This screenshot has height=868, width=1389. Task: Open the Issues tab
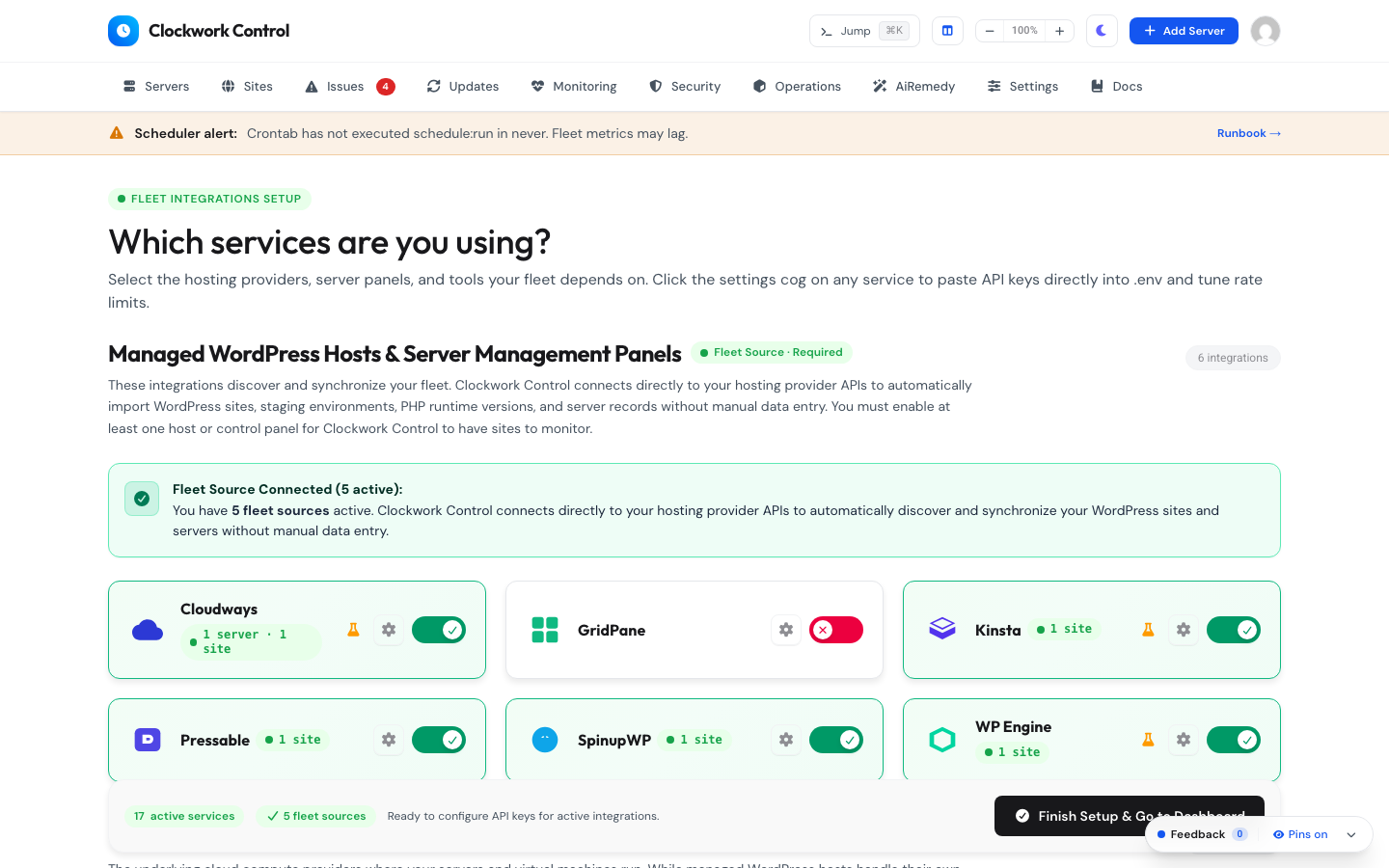(x=349, y=86)
